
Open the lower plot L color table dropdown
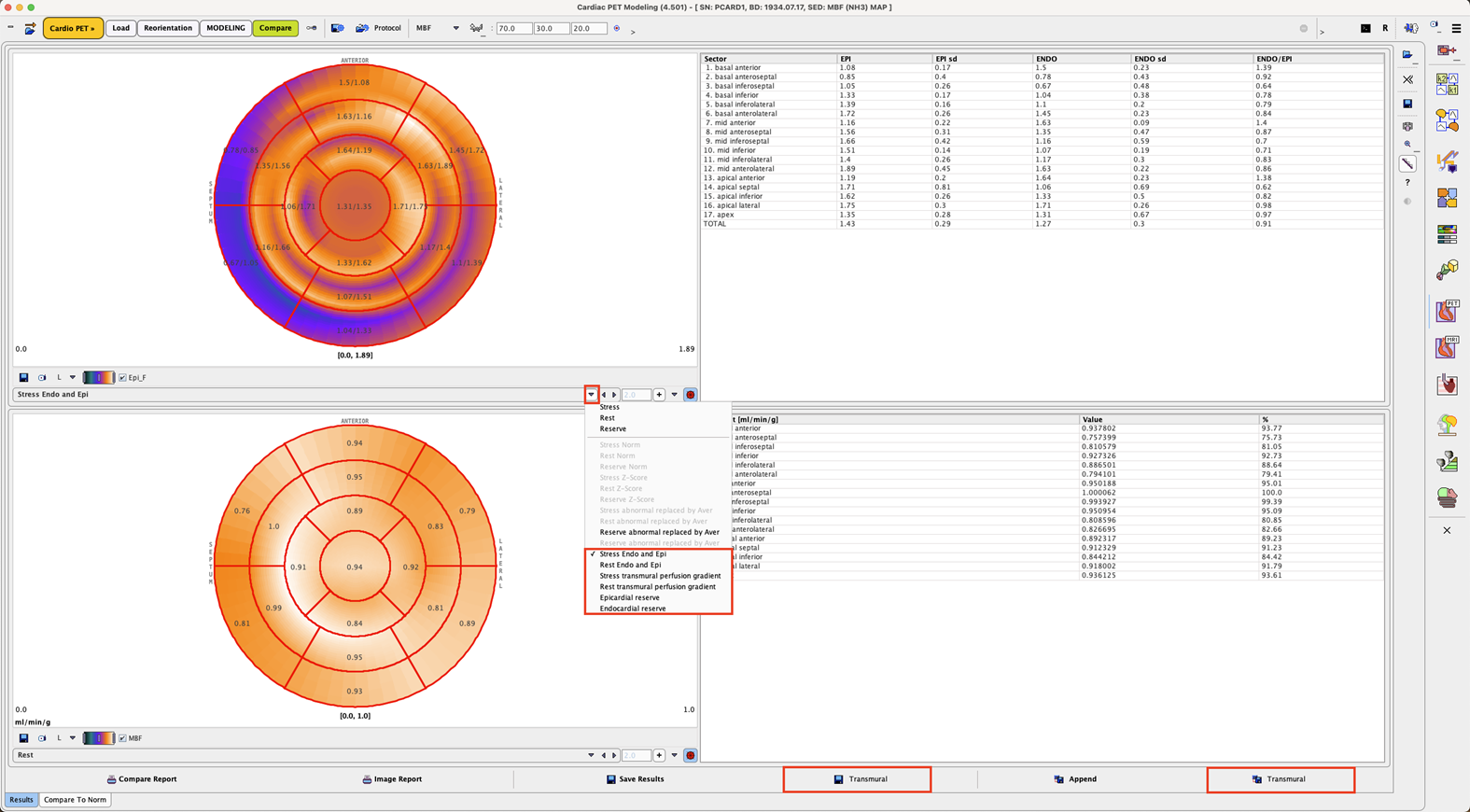tap(72, 738)
